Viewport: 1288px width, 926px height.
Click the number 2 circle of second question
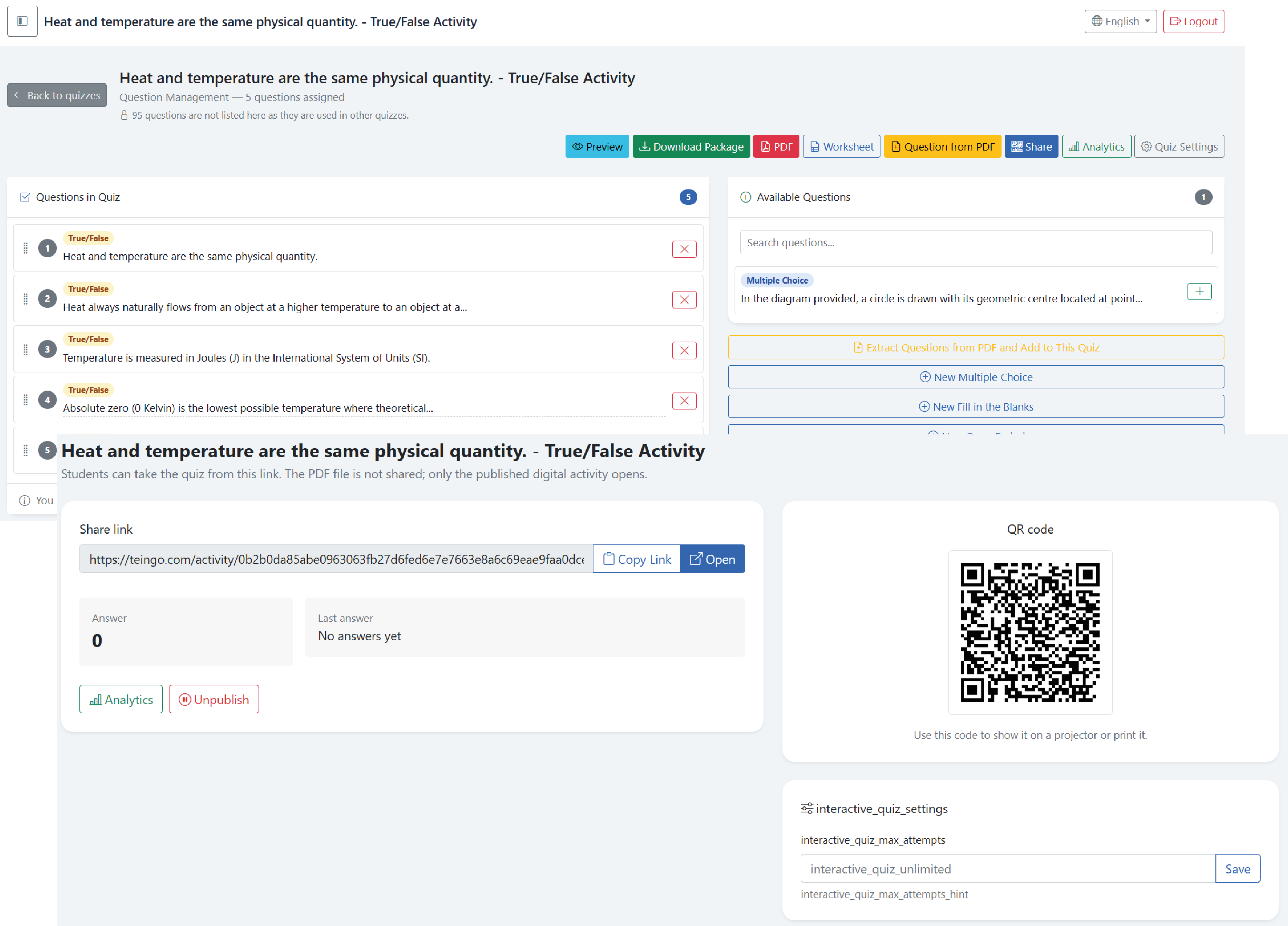[47, 299]
